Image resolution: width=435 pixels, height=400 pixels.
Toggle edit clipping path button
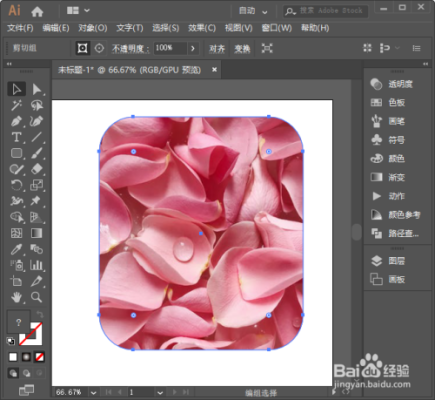pyautogui.click(x=82, y=48)
